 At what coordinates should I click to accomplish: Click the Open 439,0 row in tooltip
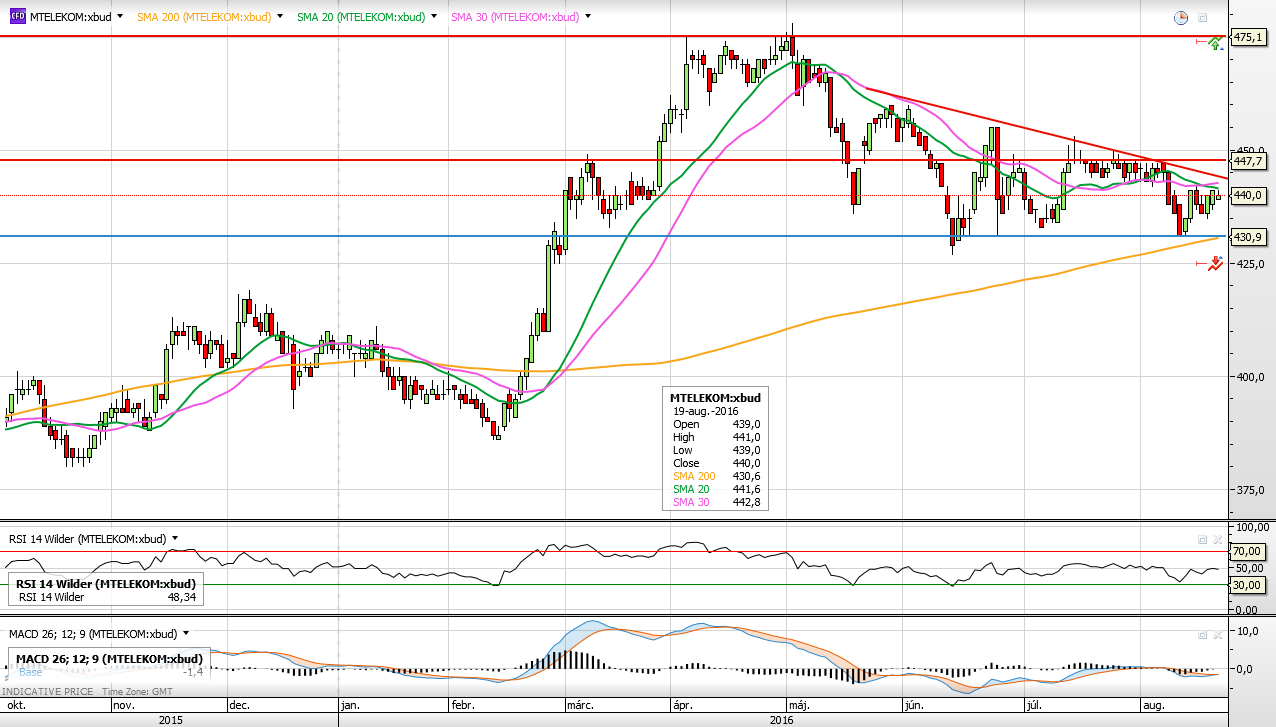click(716, 424)
